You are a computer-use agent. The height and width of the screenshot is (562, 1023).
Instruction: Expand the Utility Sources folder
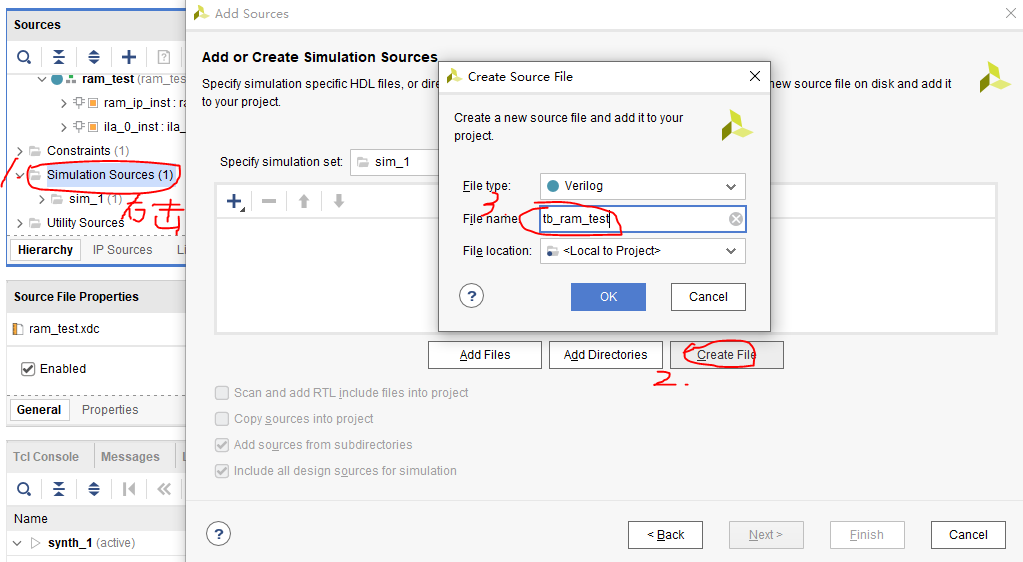(20, 223)
